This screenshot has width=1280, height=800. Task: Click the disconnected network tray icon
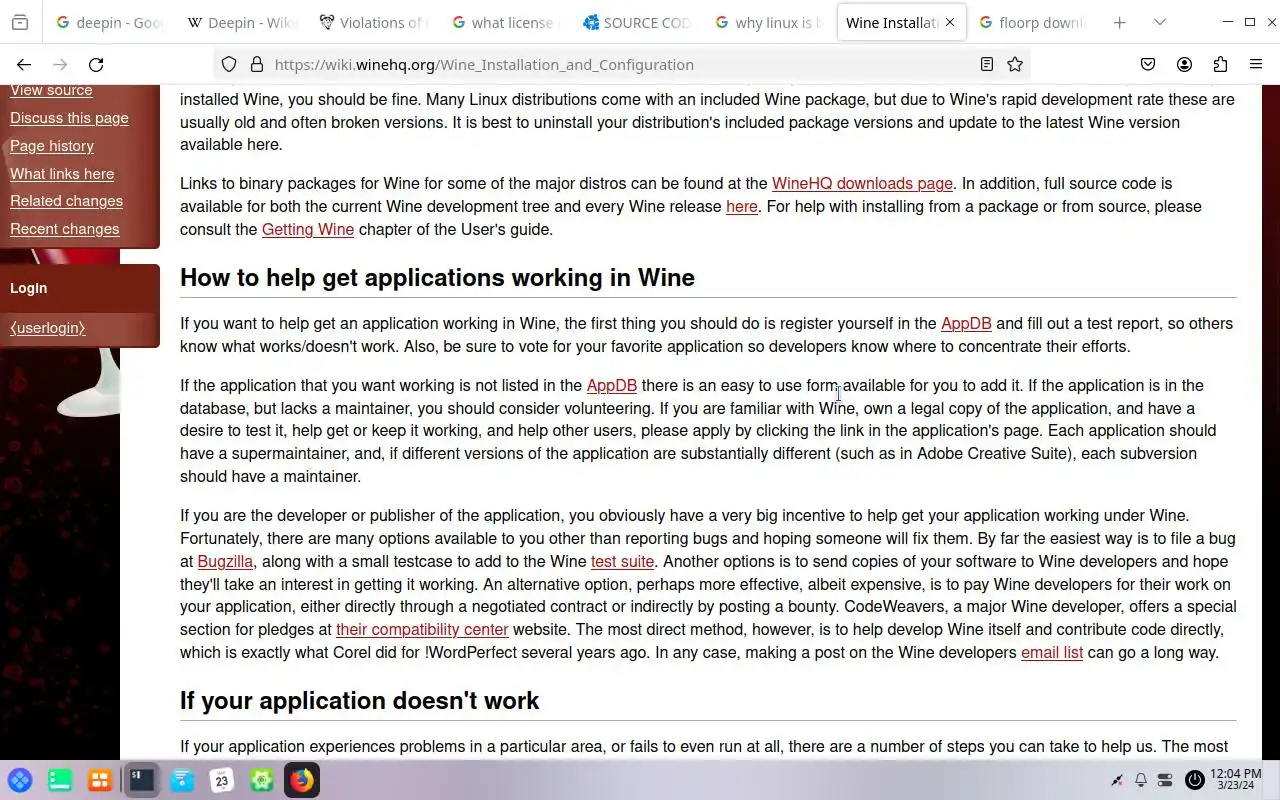1117,780
